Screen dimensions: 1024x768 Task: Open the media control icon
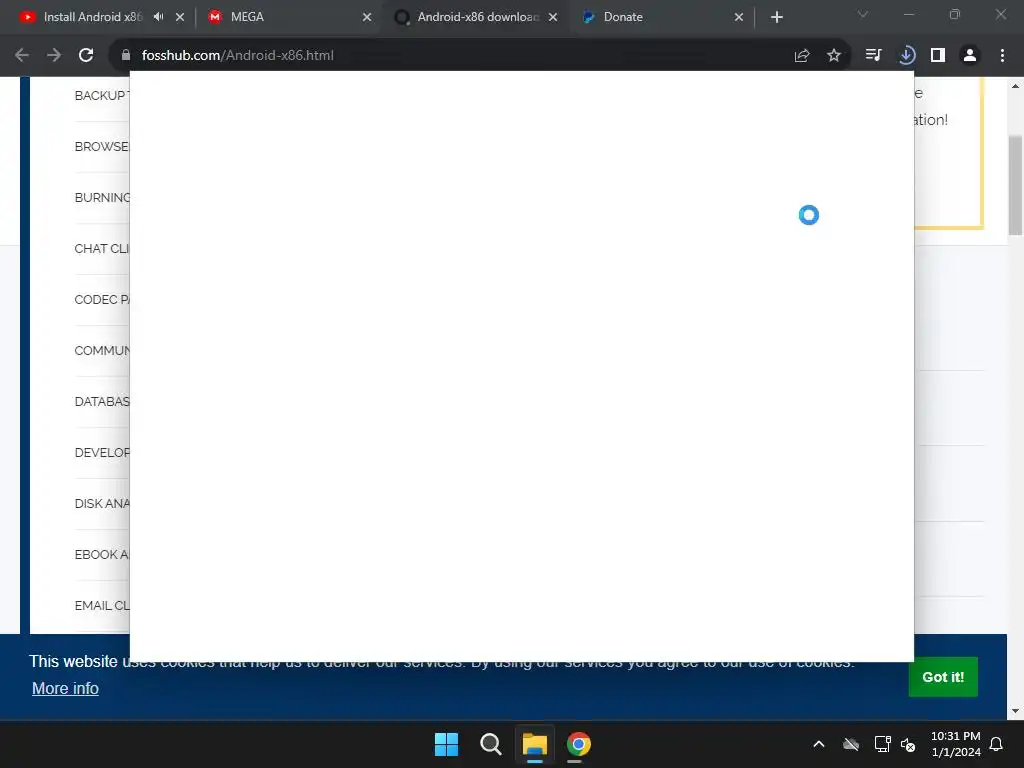pyautogui.click(x=874, y=56)
